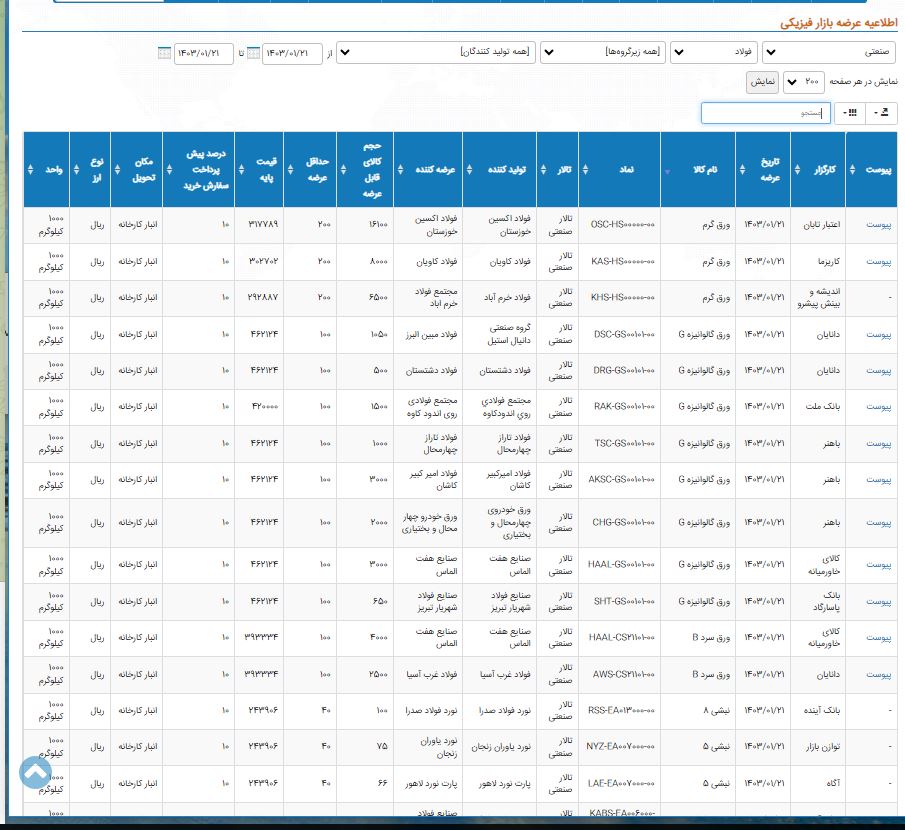The height and width of the screenshot is (830, 905).
Task: Open پیوست link in the RAK-GS row
Action: pyautogui.click(x=878, y=407)
